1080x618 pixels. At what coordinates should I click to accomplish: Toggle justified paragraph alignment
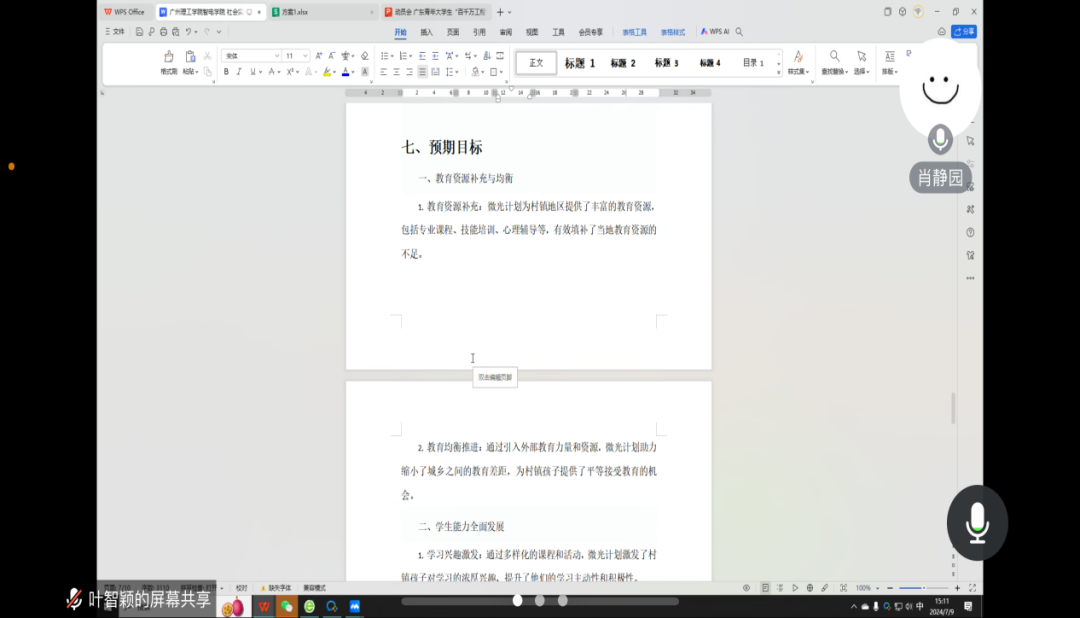pyautogui.click(x=422, y=72)
